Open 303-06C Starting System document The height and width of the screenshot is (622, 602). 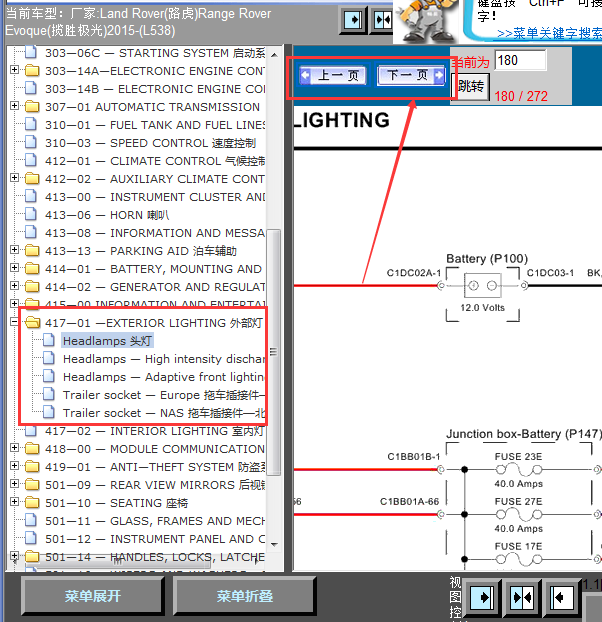[x=155, y=53]
